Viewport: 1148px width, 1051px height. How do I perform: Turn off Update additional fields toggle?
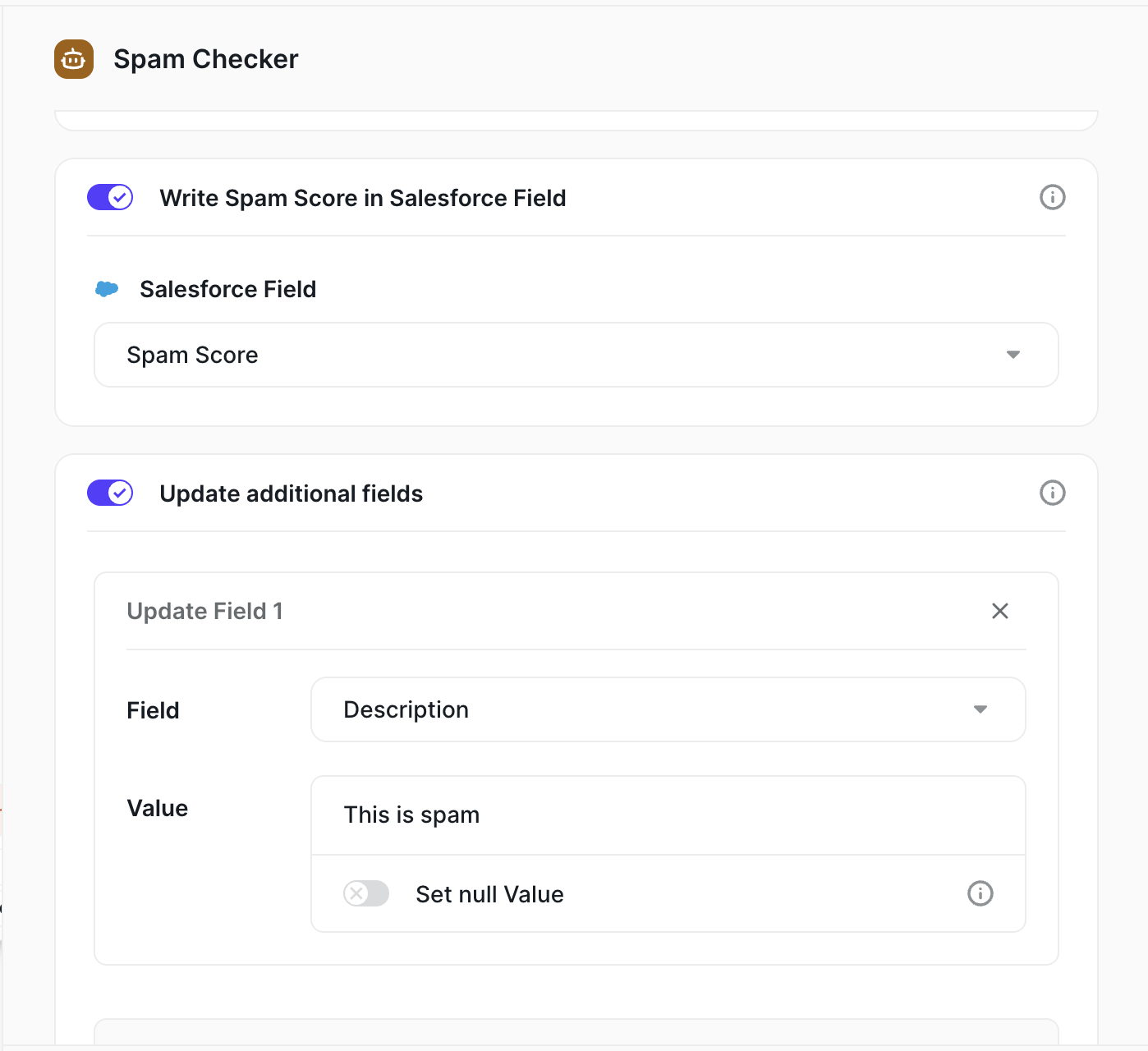click(x=110, y=493)
